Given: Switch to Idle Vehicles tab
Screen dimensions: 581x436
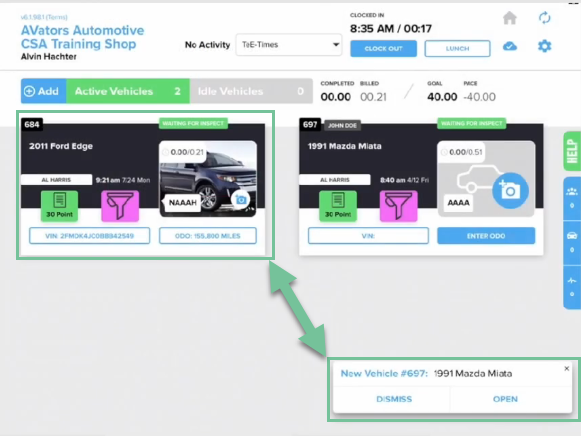Looking at the screenshot, I should coord(251,91).
